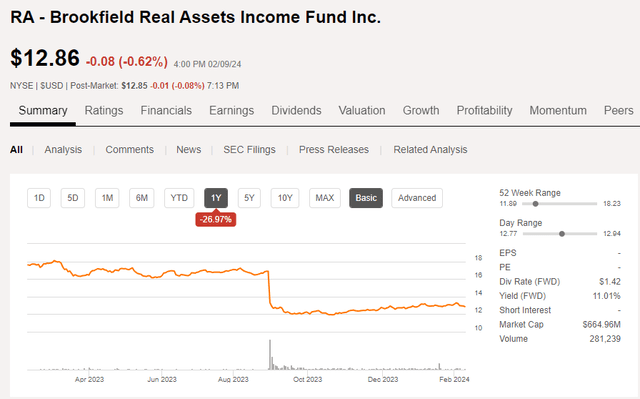Select the Basic chart mode
This screenshot has width=640, height=399.
[366, 198]
